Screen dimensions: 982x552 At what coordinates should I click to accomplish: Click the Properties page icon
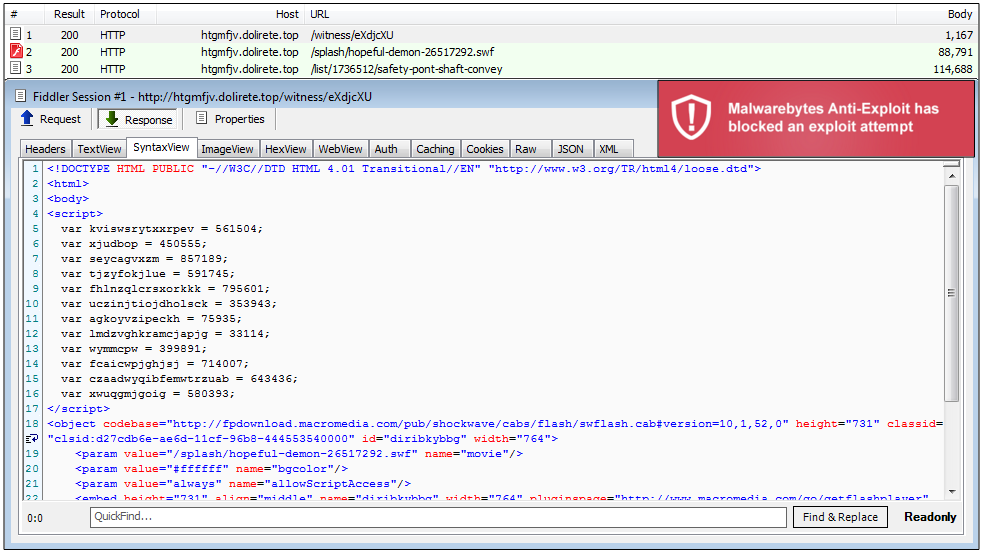[202, 119]
